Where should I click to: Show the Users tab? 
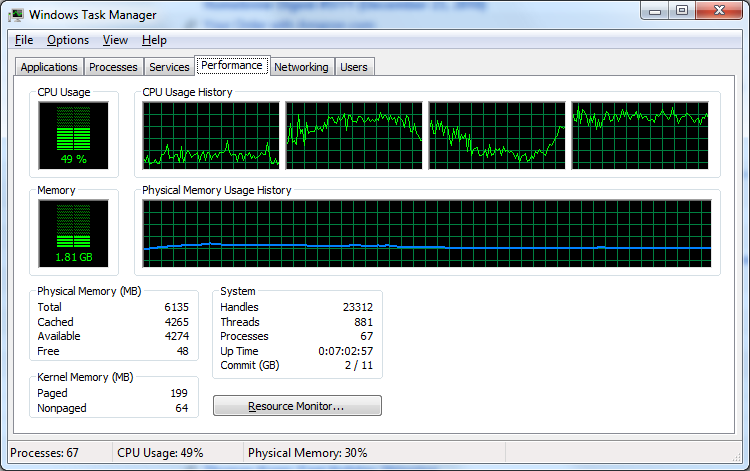(354, 67)
